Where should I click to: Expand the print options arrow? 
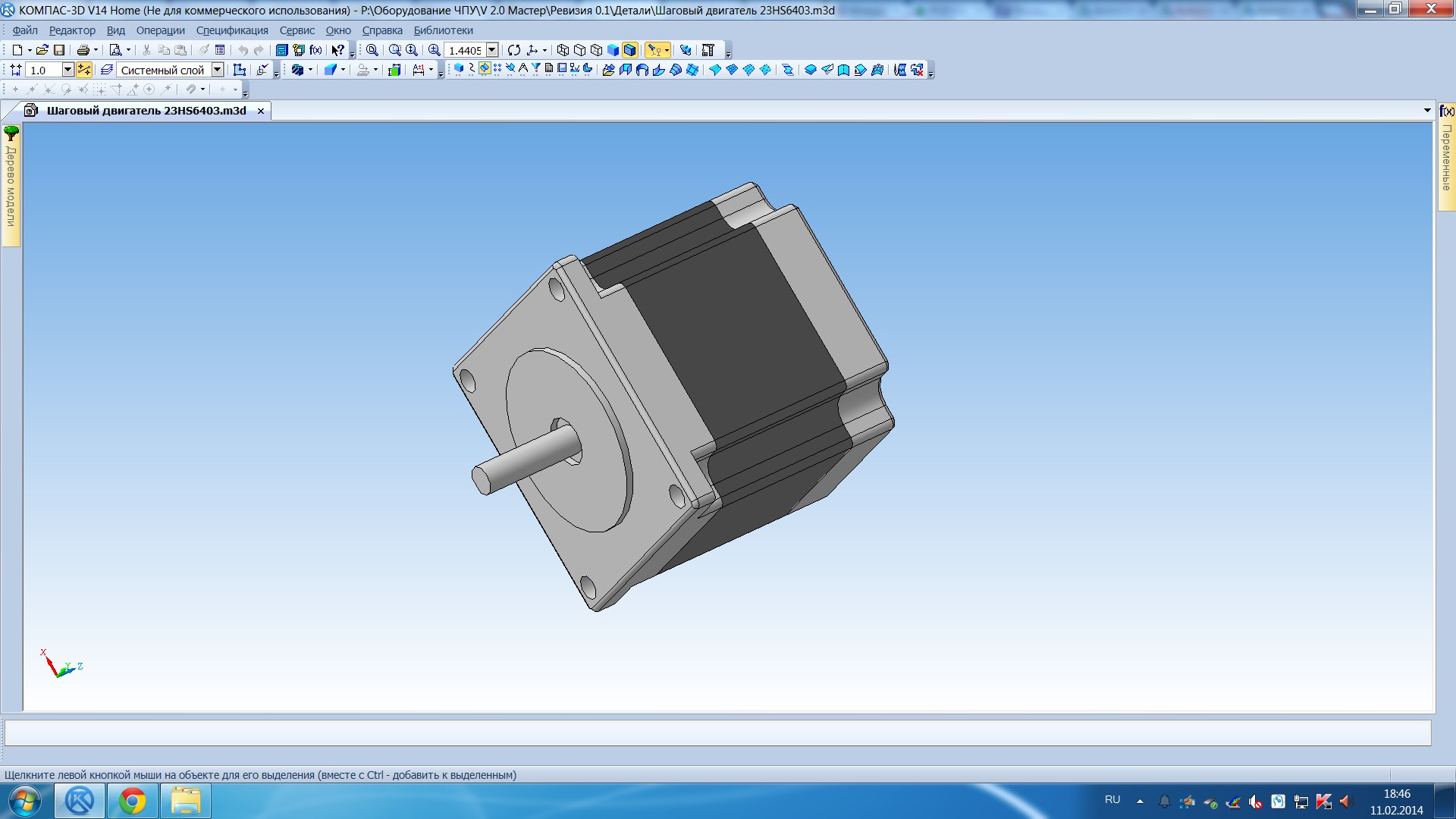click(96, 50)
